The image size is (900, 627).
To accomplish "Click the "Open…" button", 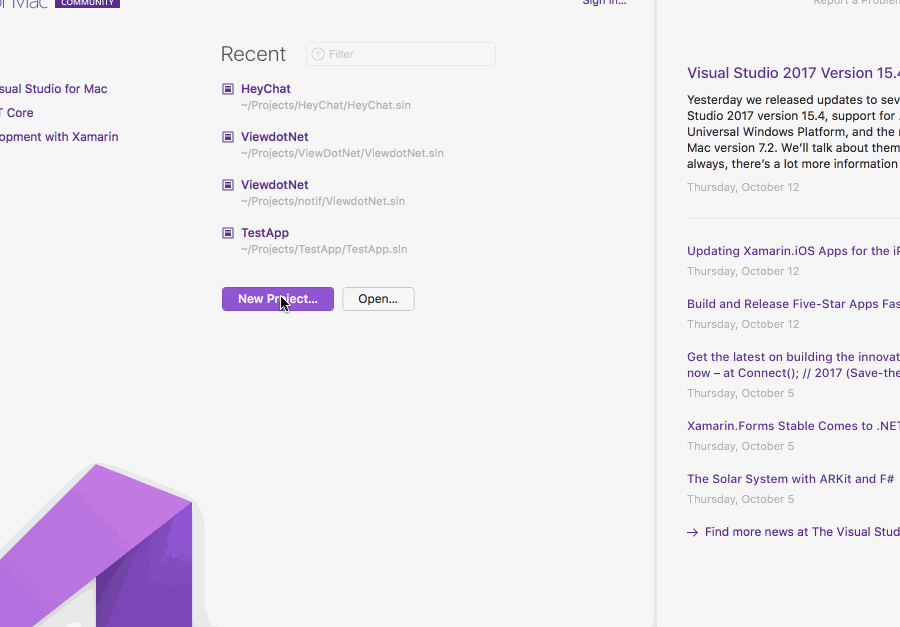I will [x=377, y=299].
